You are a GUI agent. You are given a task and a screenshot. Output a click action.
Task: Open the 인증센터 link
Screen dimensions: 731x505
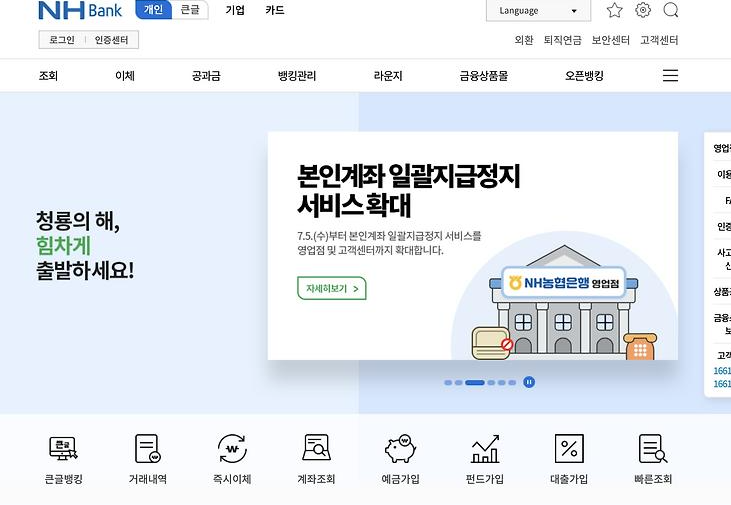111,40
